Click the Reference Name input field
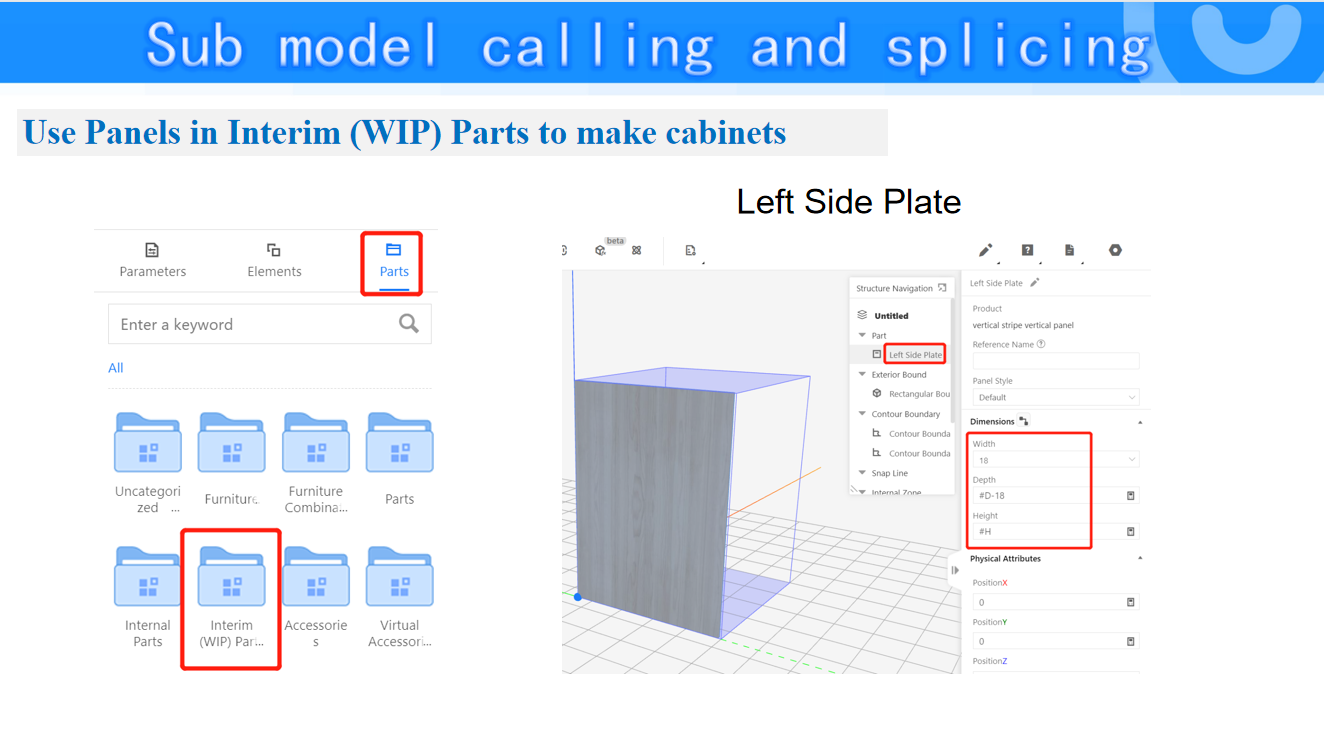The image size is (1324, 742). (1056, 360)
